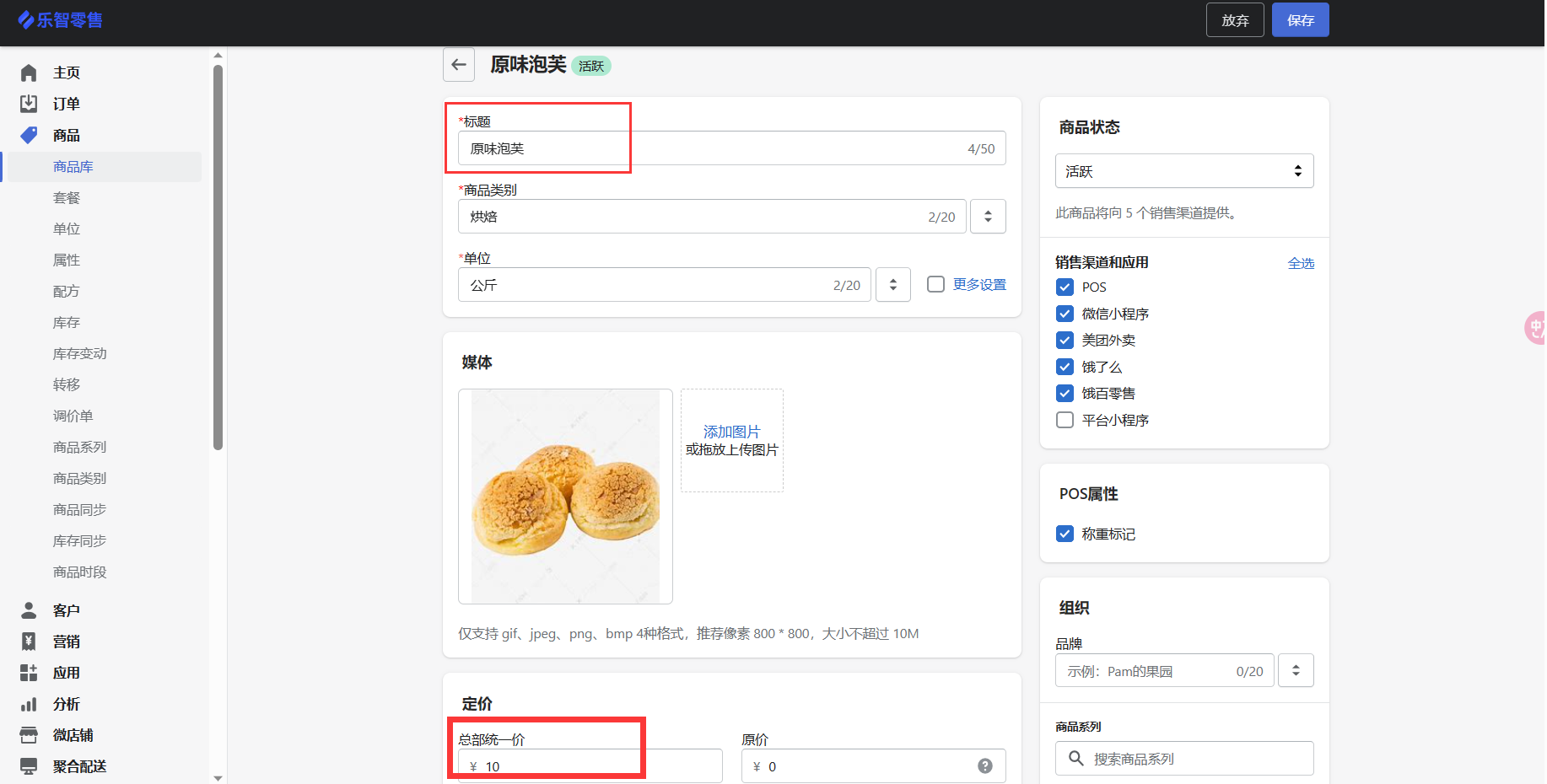The height and width of the screenshot is (784, 1547).
Task: Click the 总部统一价 price field
Action: click(590, 766)
